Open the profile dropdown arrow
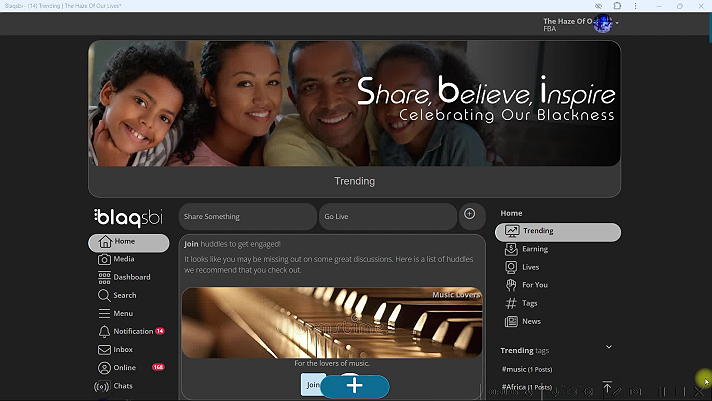 pyautogui.click(x=617, y=22)
